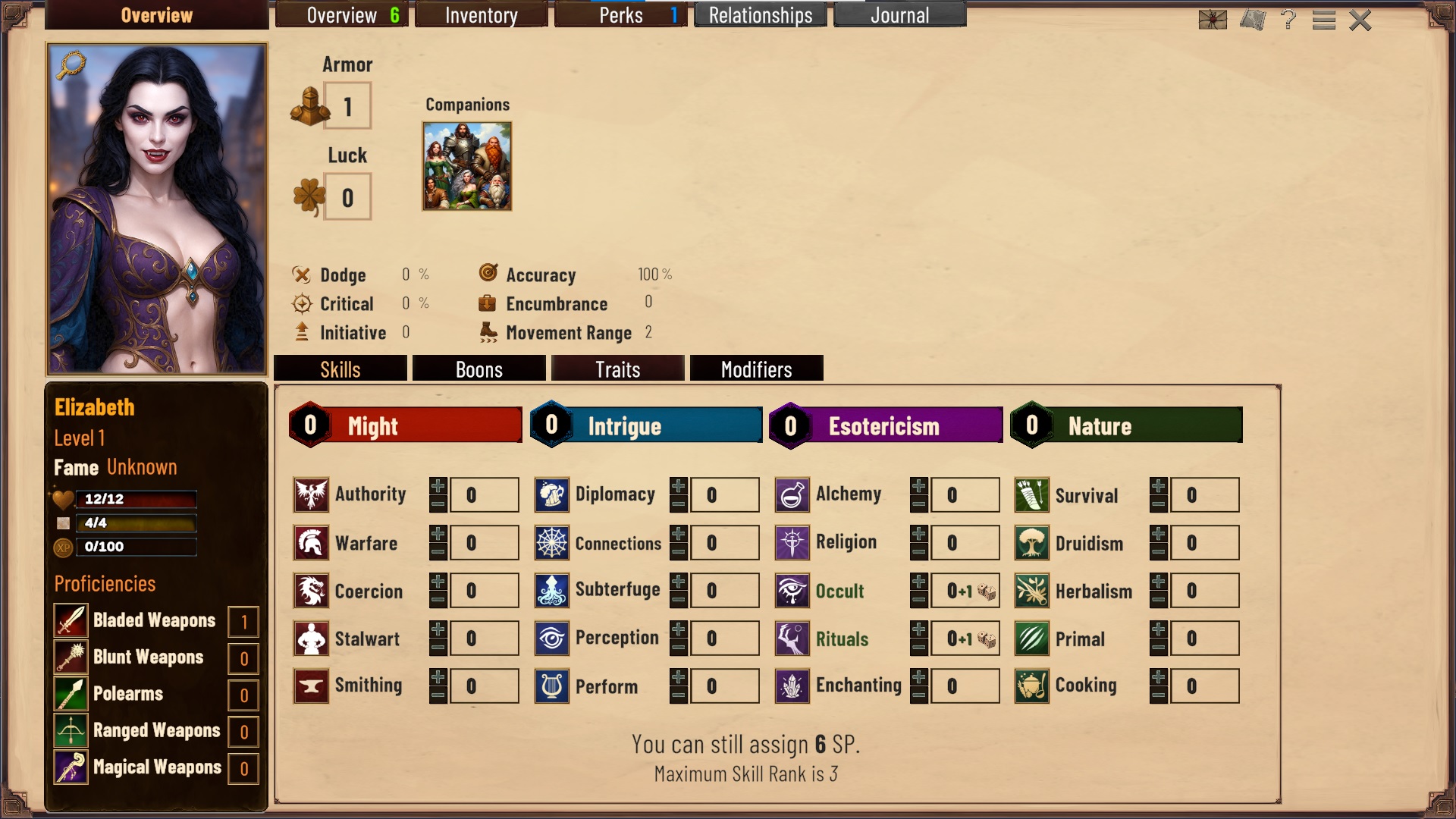
Task: Switch to the Relationships tab
Action: tap(761, 15)
